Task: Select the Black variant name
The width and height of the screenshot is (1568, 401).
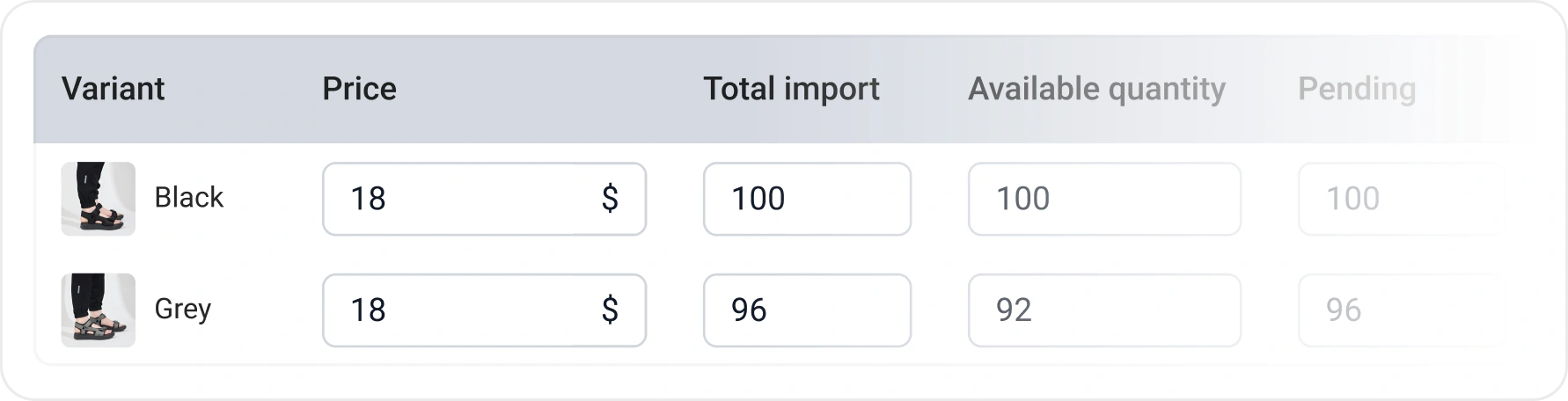Action: pyautogui.click(x=188, y=198)
